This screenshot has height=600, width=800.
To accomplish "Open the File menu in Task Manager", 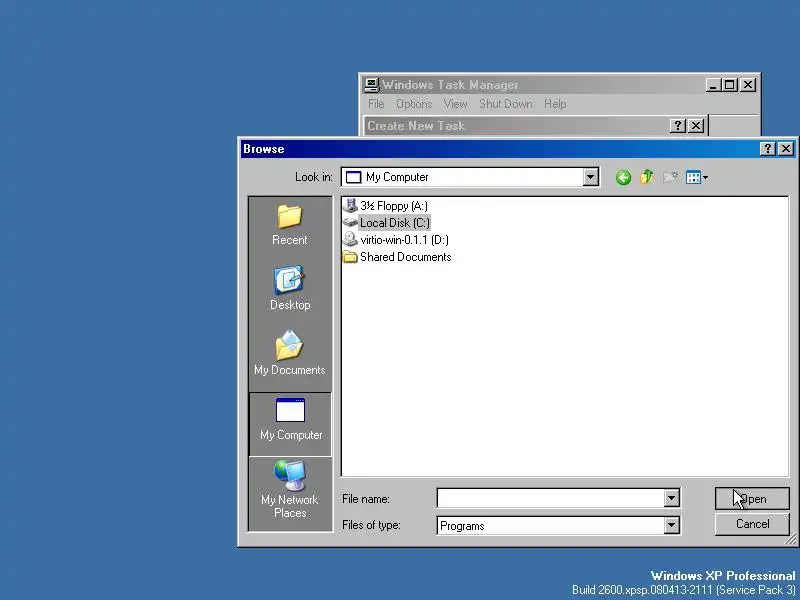I will click(x=376, y=104).
